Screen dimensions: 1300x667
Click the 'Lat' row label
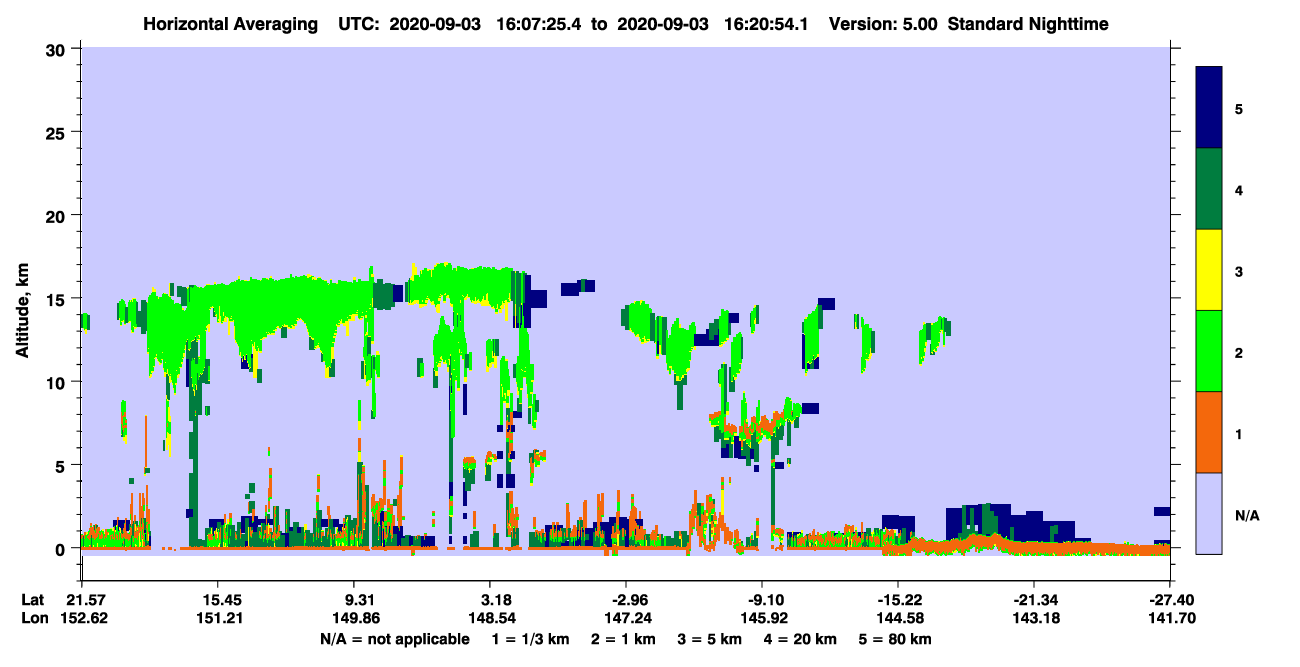pyautogui.click(x=33, y=599)
